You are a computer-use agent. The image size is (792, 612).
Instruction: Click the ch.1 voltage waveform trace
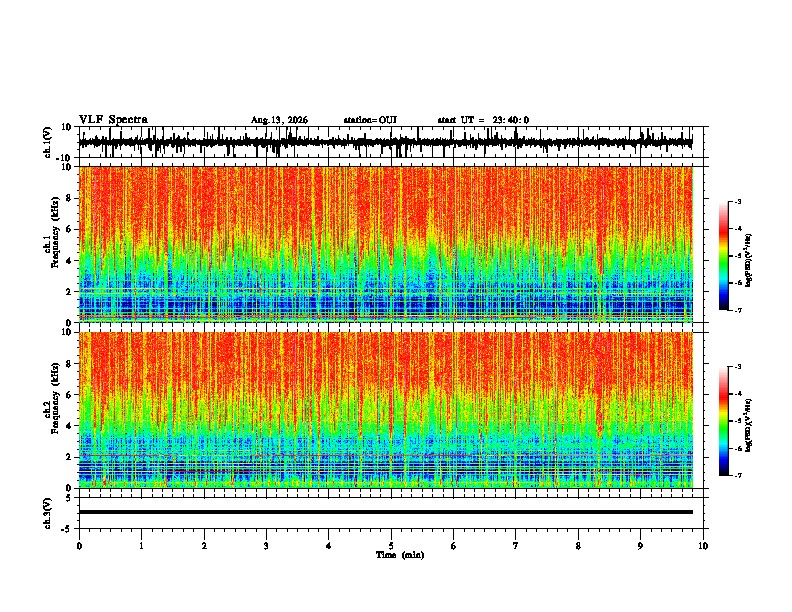pyautogui.click(x=385, y=142)
